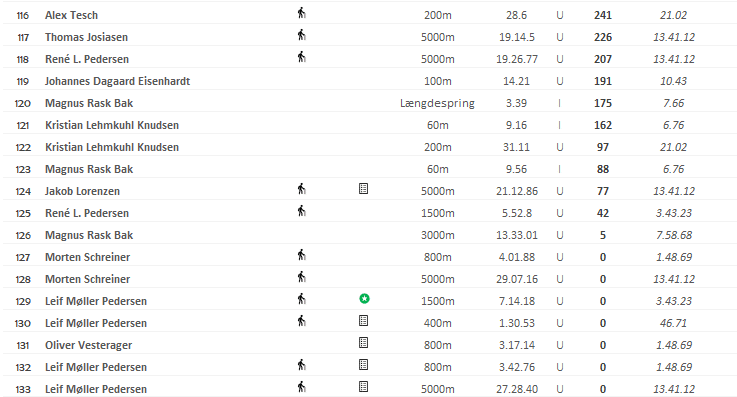Select Leif Møller Pedersen's 400m row
The width and height of the screenshot is (737, 397).
pos(368,323)
